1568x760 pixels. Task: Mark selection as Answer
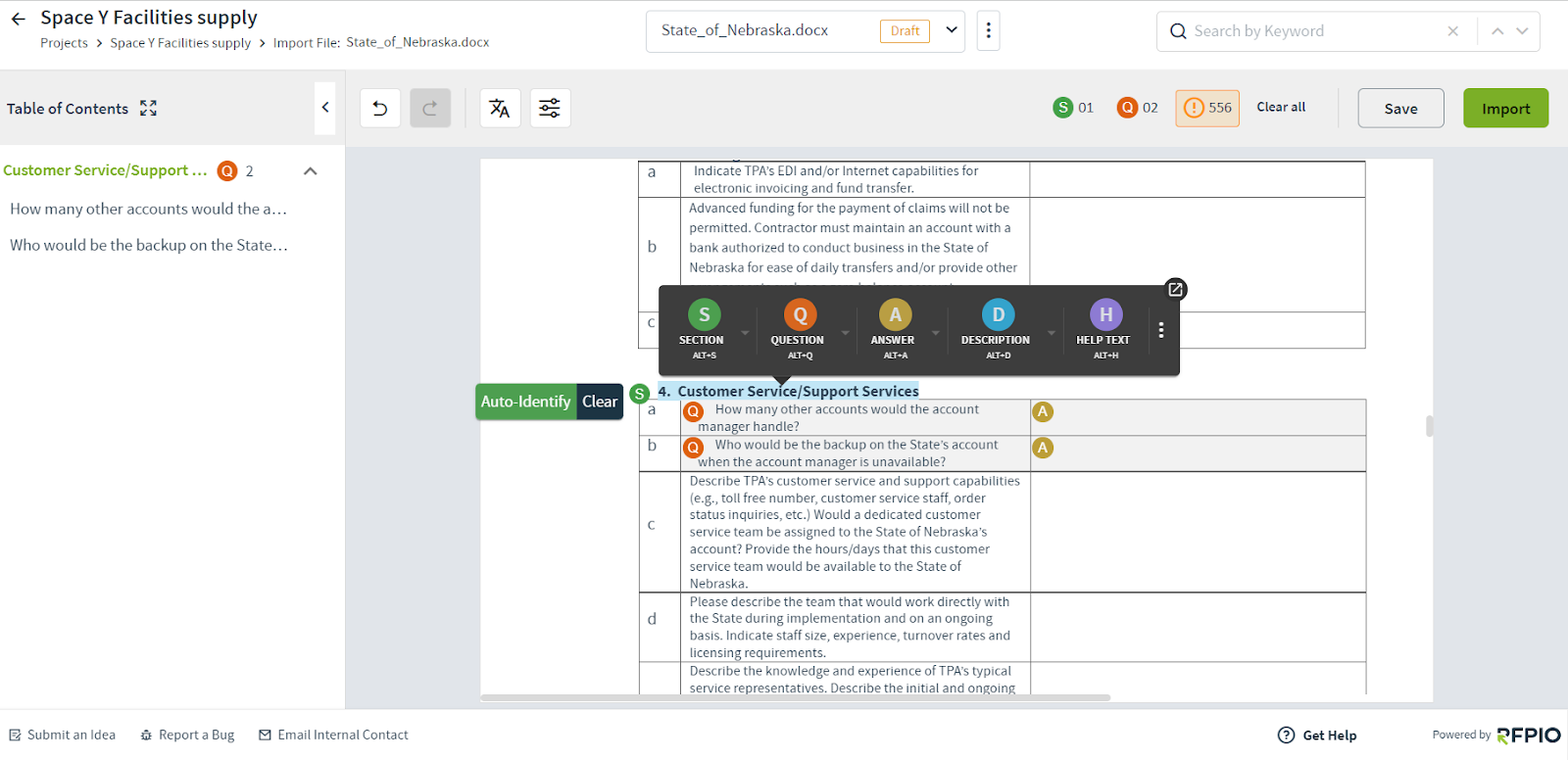(894, 329)
